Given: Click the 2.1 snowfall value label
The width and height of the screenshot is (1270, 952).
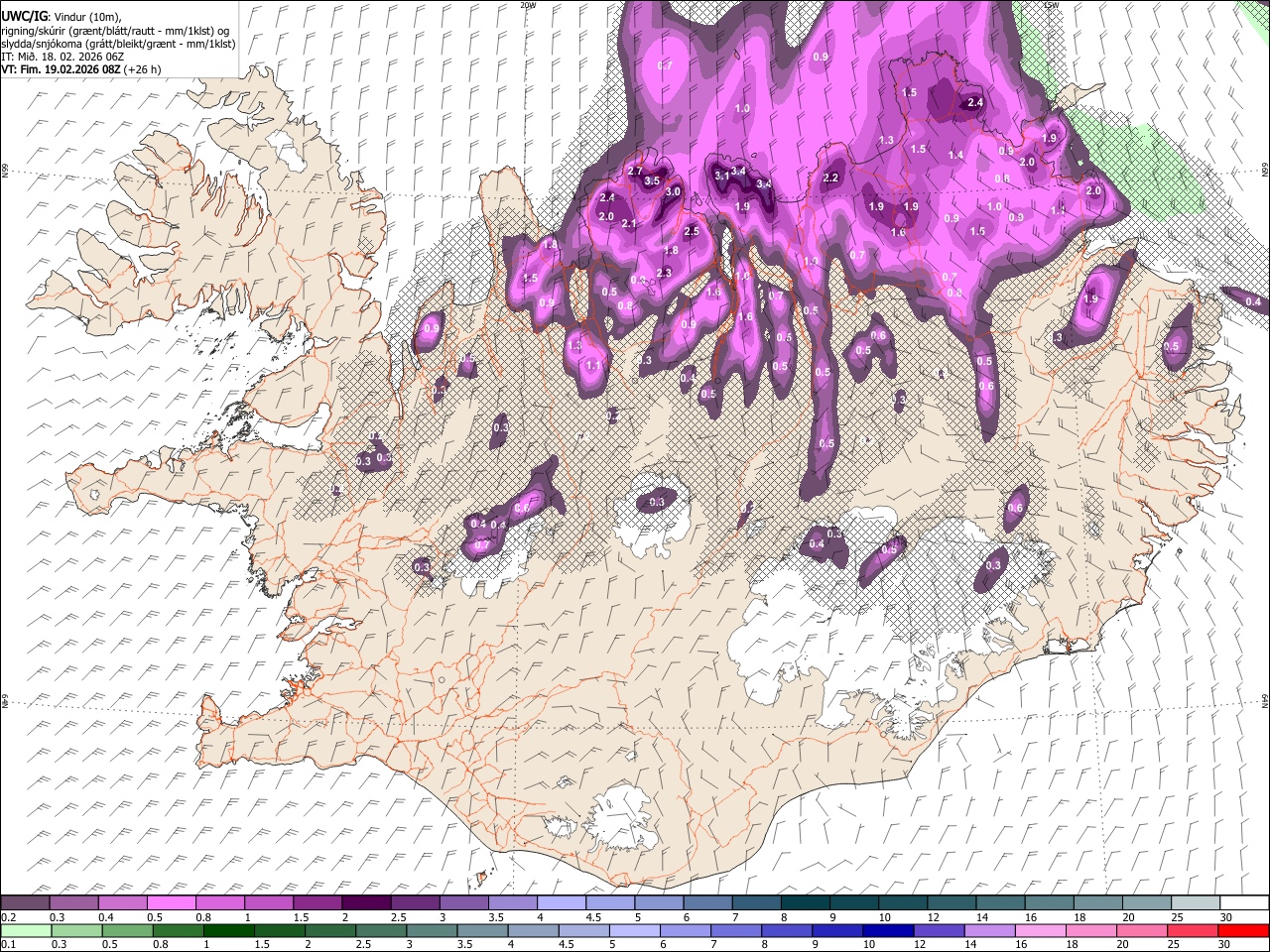Looking at the screenshot, I should (628, 224).
